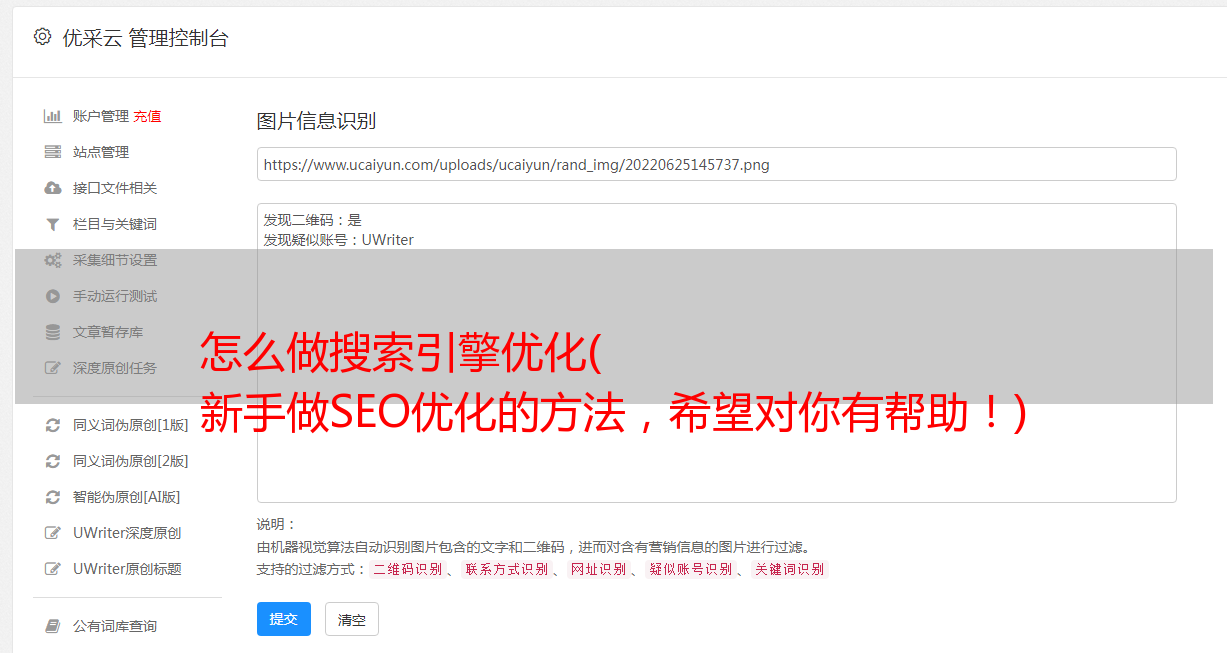Image resolution: width=1227 pixels, height=653 pixels.
Task: Click the play icon for 手动运行测试
Action: click(x=53, y=296)
